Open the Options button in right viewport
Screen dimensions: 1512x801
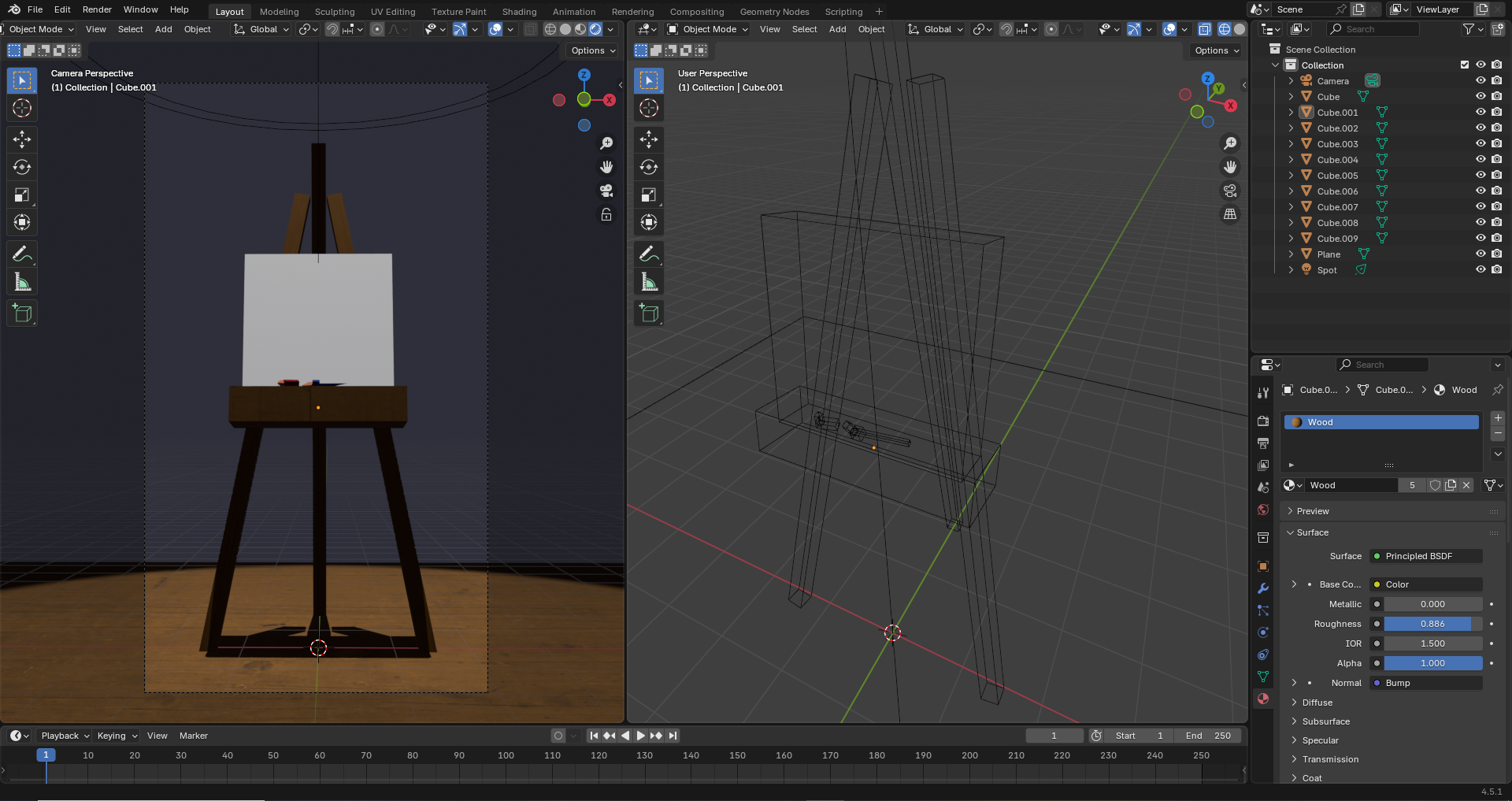(x=1217, y=50)
